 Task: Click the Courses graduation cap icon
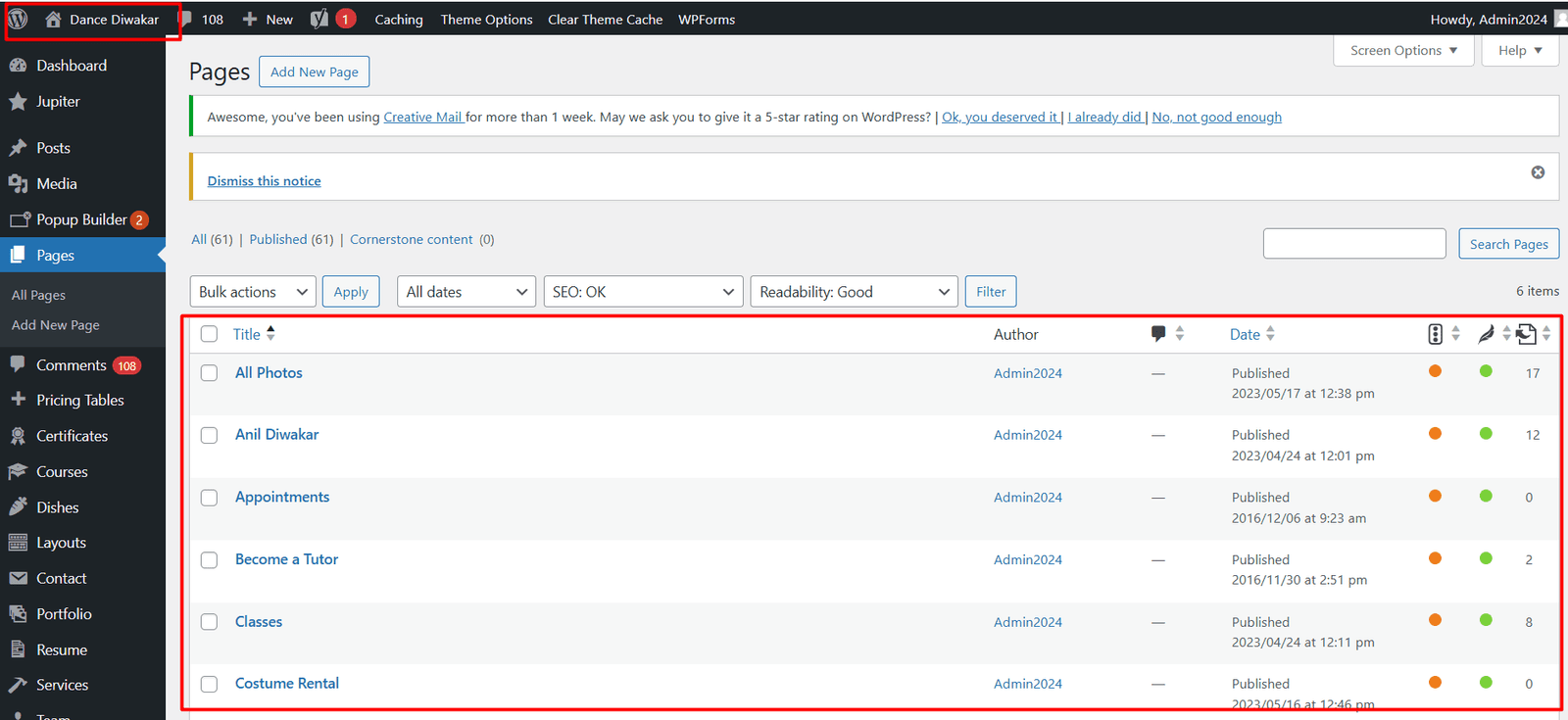(18, 471)
